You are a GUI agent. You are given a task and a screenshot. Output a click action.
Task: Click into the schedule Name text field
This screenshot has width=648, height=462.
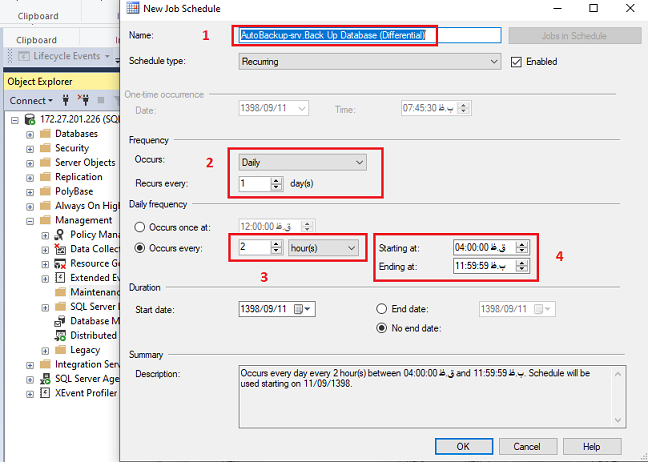369,35
